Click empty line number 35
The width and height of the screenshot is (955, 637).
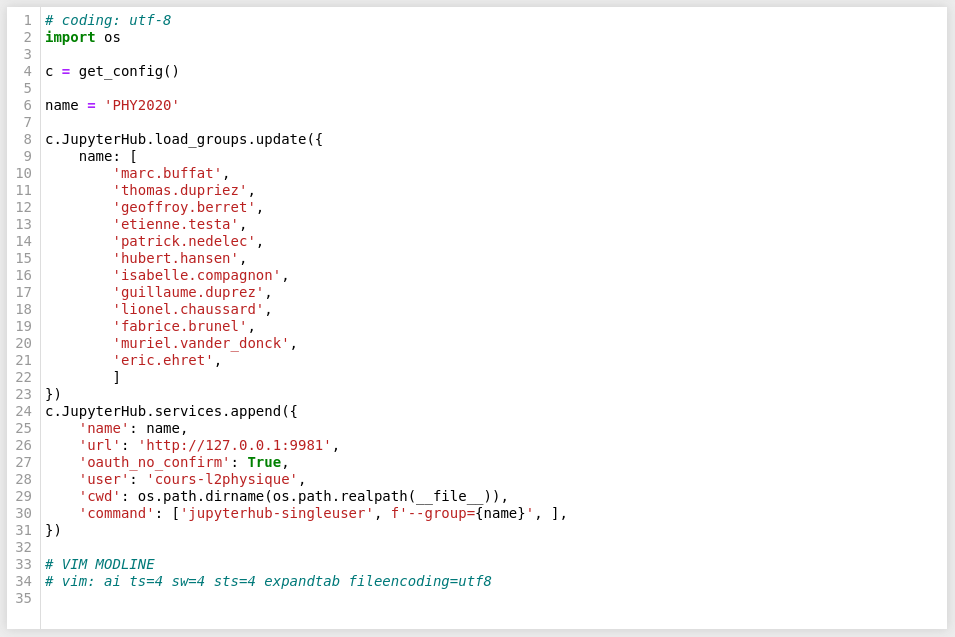click(24, 598)
